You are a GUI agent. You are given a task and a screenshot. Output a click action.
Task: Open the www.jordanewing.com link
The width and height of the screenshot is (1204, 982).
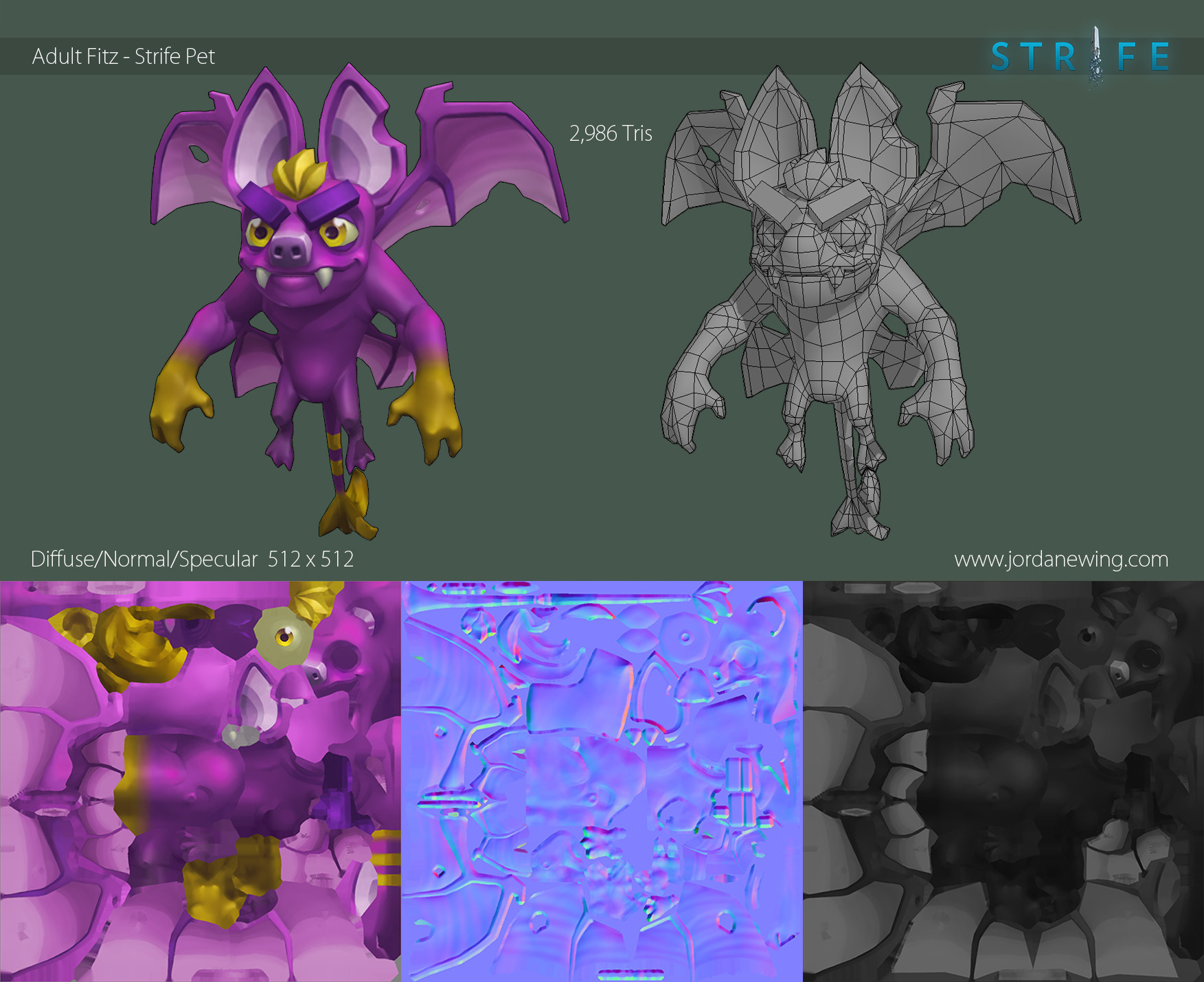pos(1060,559)
